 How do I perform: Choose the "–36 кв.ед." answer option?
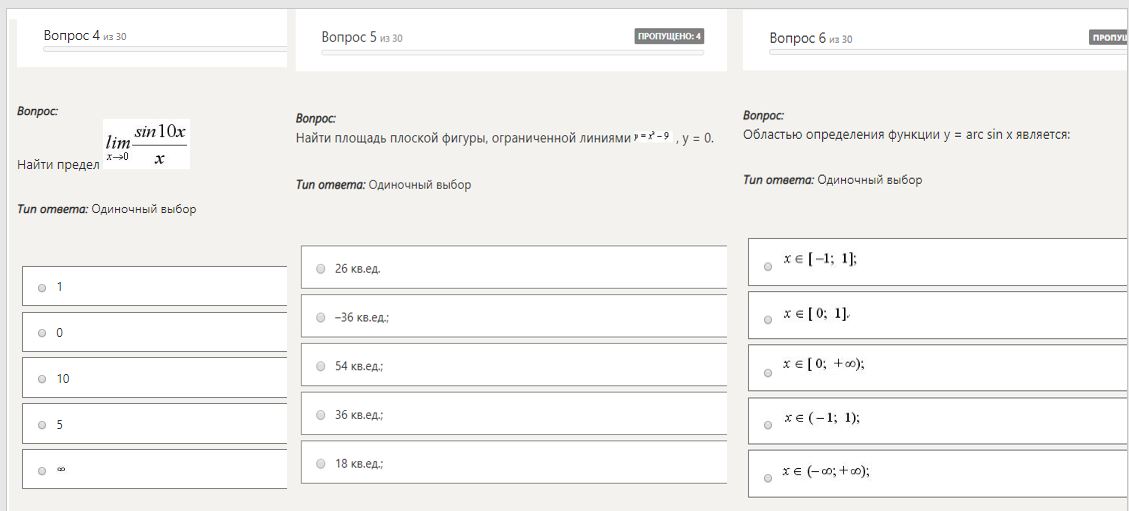[320, 318]
